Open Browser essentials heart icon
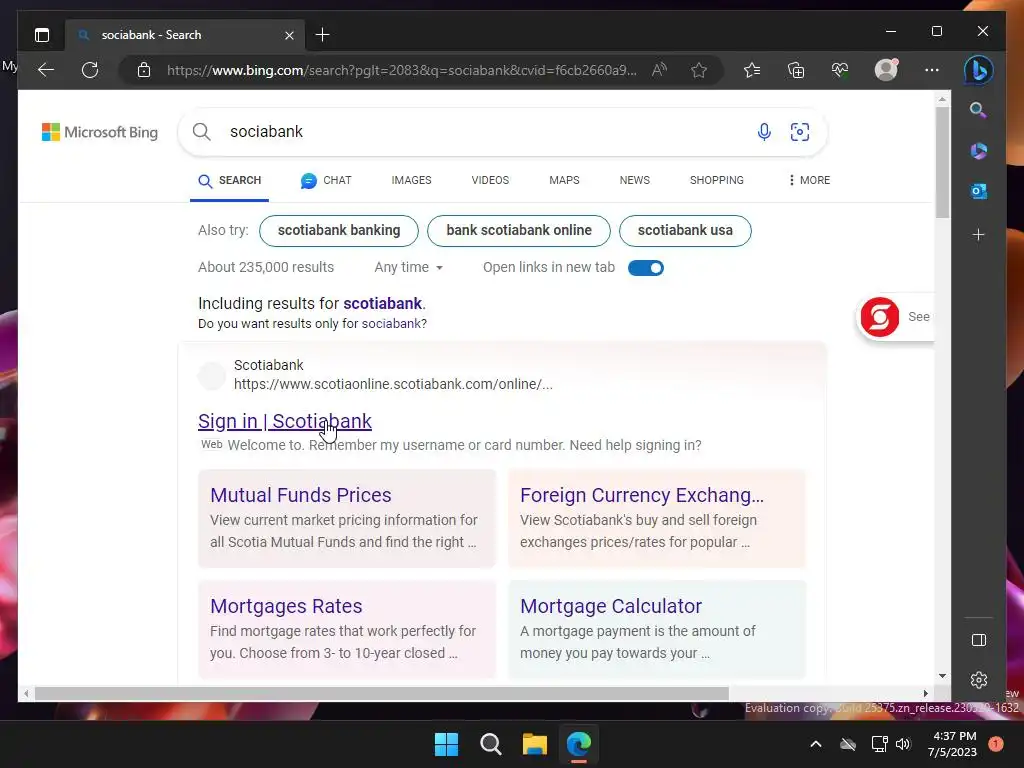1024x768 pixels. click(840, 70)
